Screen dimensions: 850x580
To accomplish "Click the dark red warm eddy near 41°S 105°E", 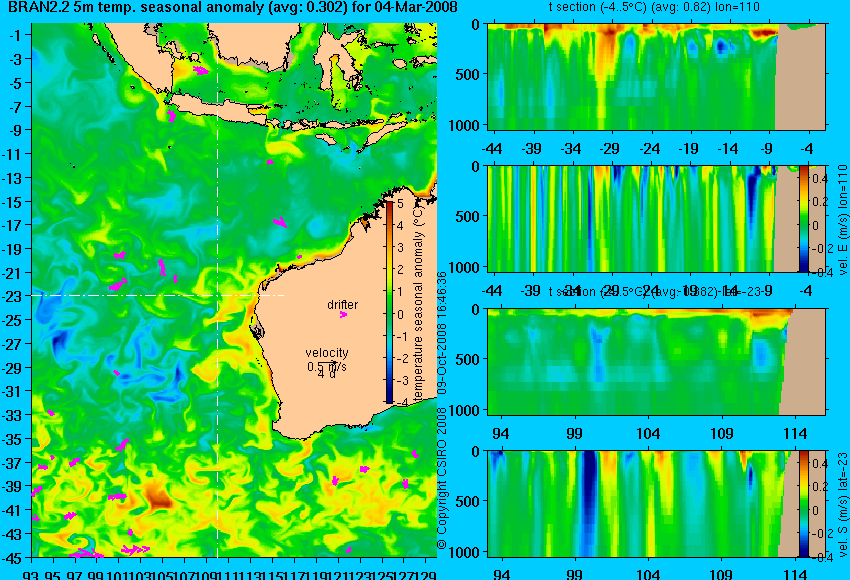I will pyautogui.click(x=159, y=498).
